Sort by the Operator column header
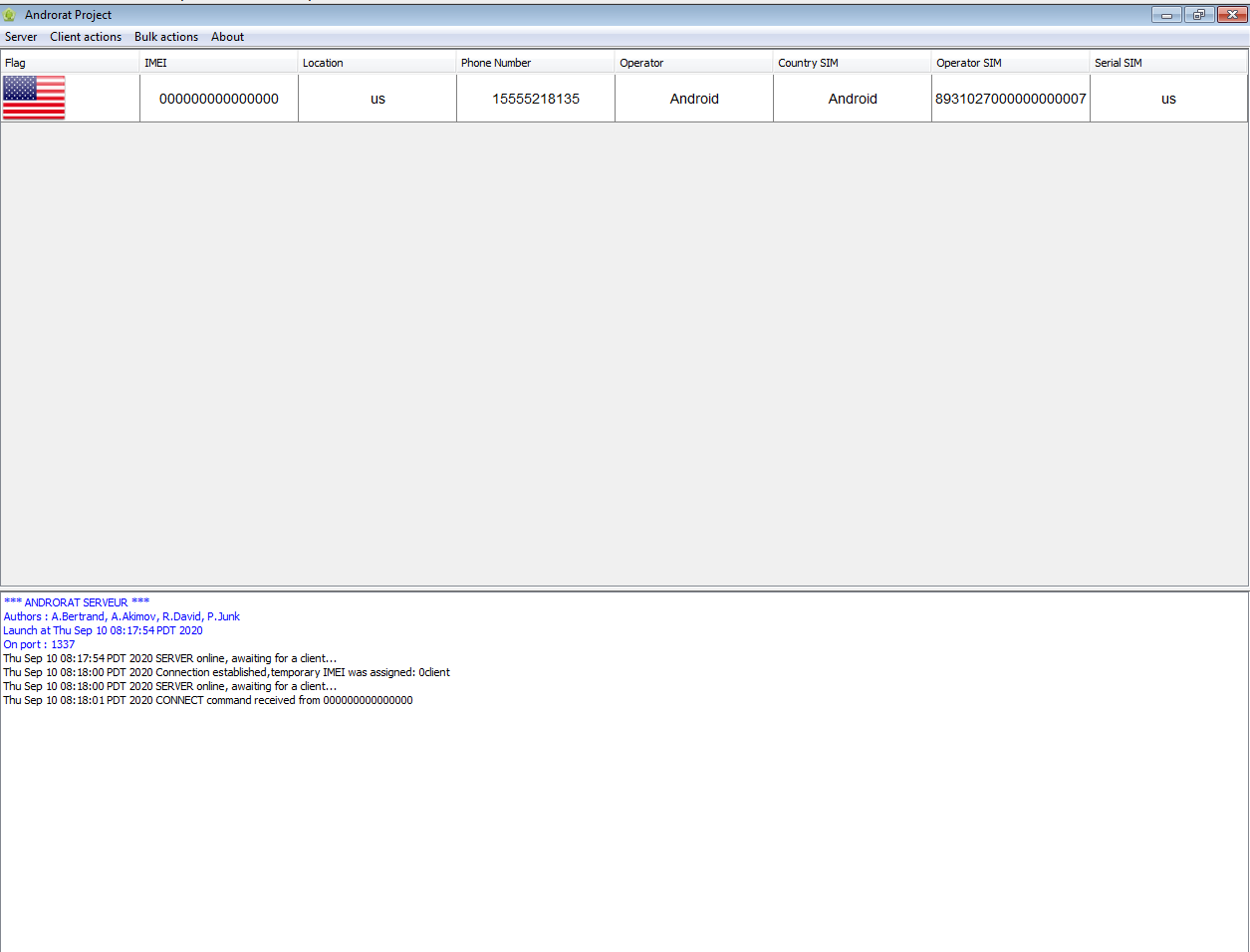Viewport: 1250px width, 952px height. (x=694, y=63)
